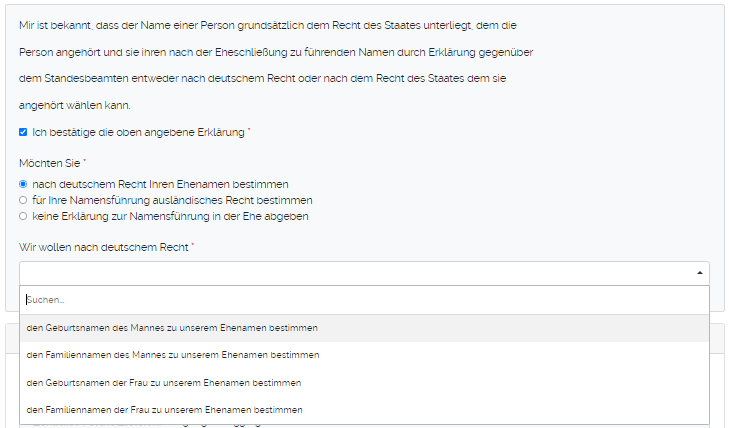This screenshot has height=428, width=729.
Task: Pick 'den Familiennamen des Mannes' from list
Action: point(173,355)
